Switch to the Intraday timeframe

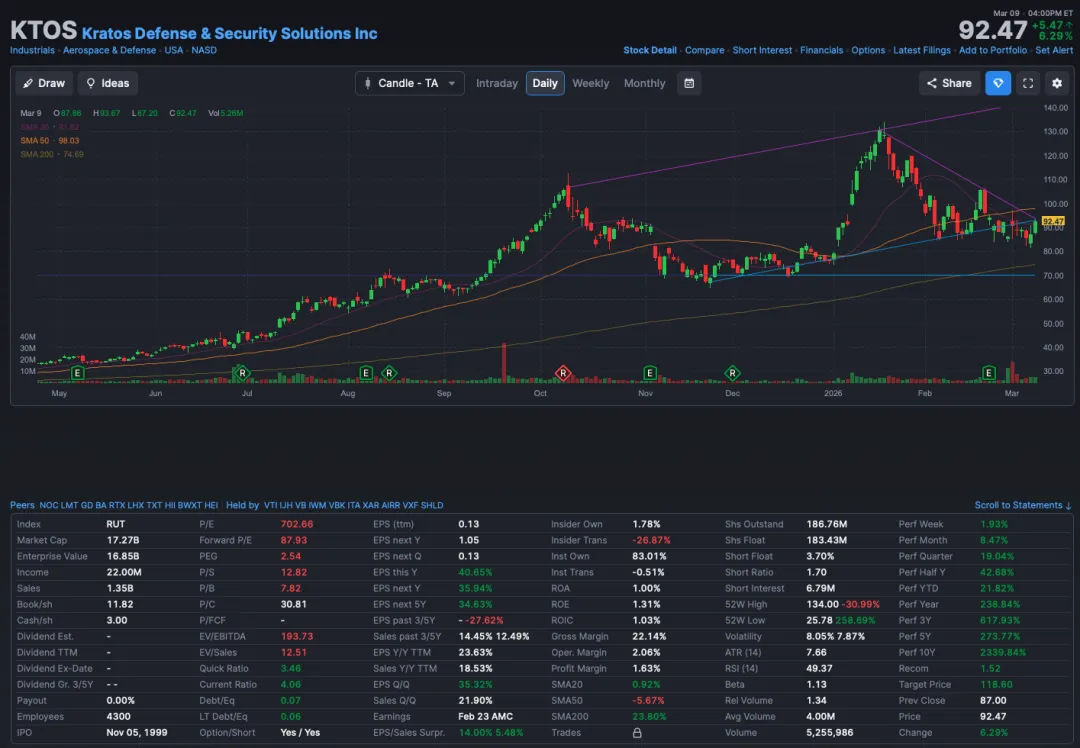497,83
